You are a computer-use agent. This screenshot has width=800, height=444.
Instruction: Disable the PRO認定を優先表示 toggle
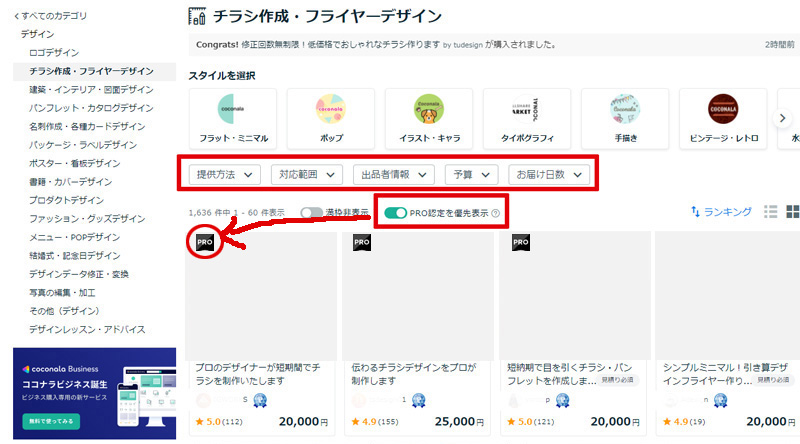(395, 213)
